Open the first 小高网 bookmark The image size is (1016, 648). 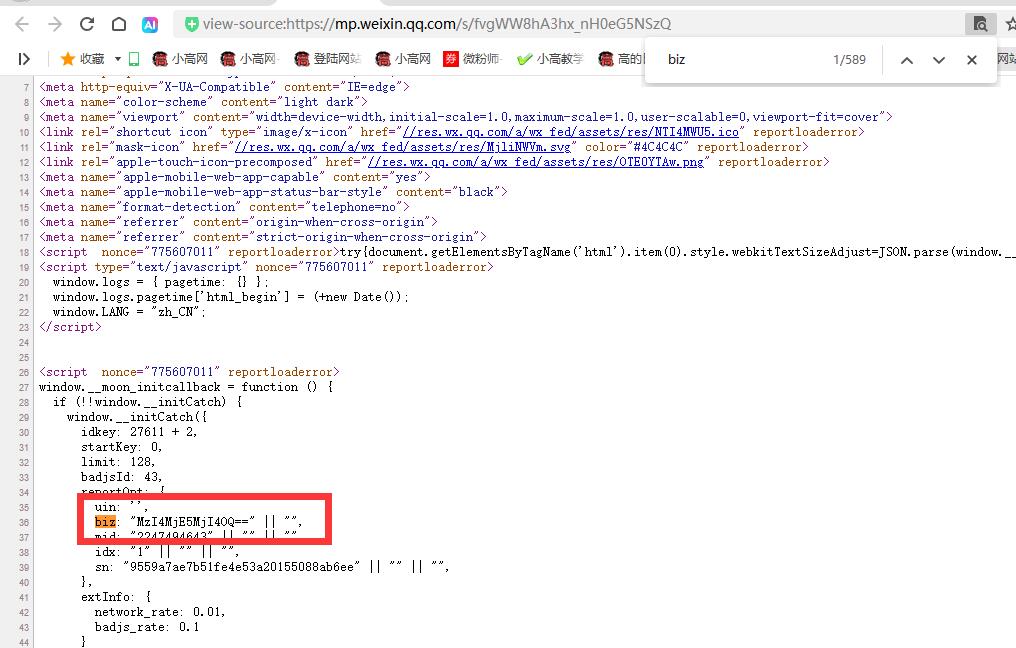point(180,59)
